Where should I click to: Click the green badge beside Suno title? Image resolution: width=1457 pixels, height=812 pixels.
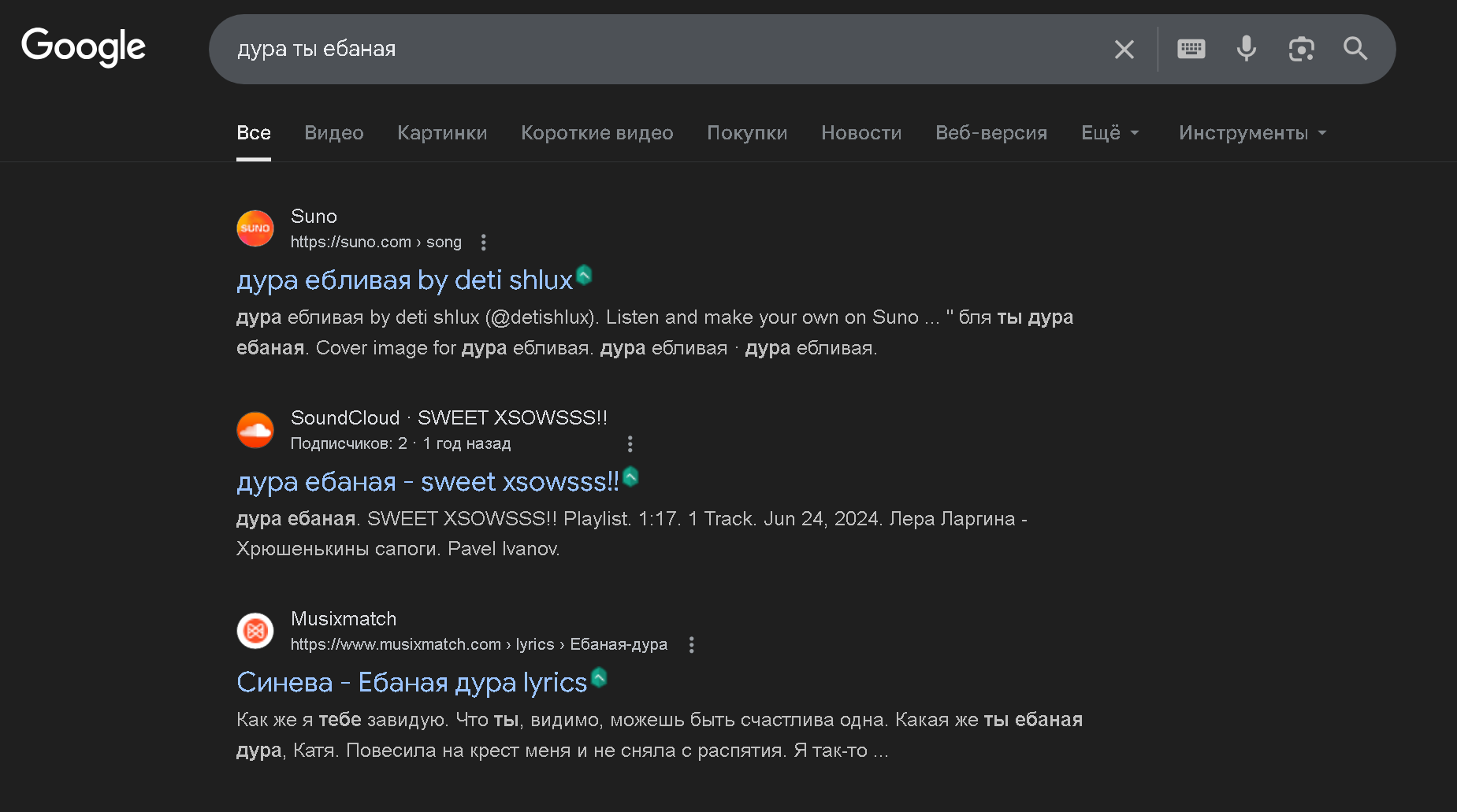click(584, 275)
